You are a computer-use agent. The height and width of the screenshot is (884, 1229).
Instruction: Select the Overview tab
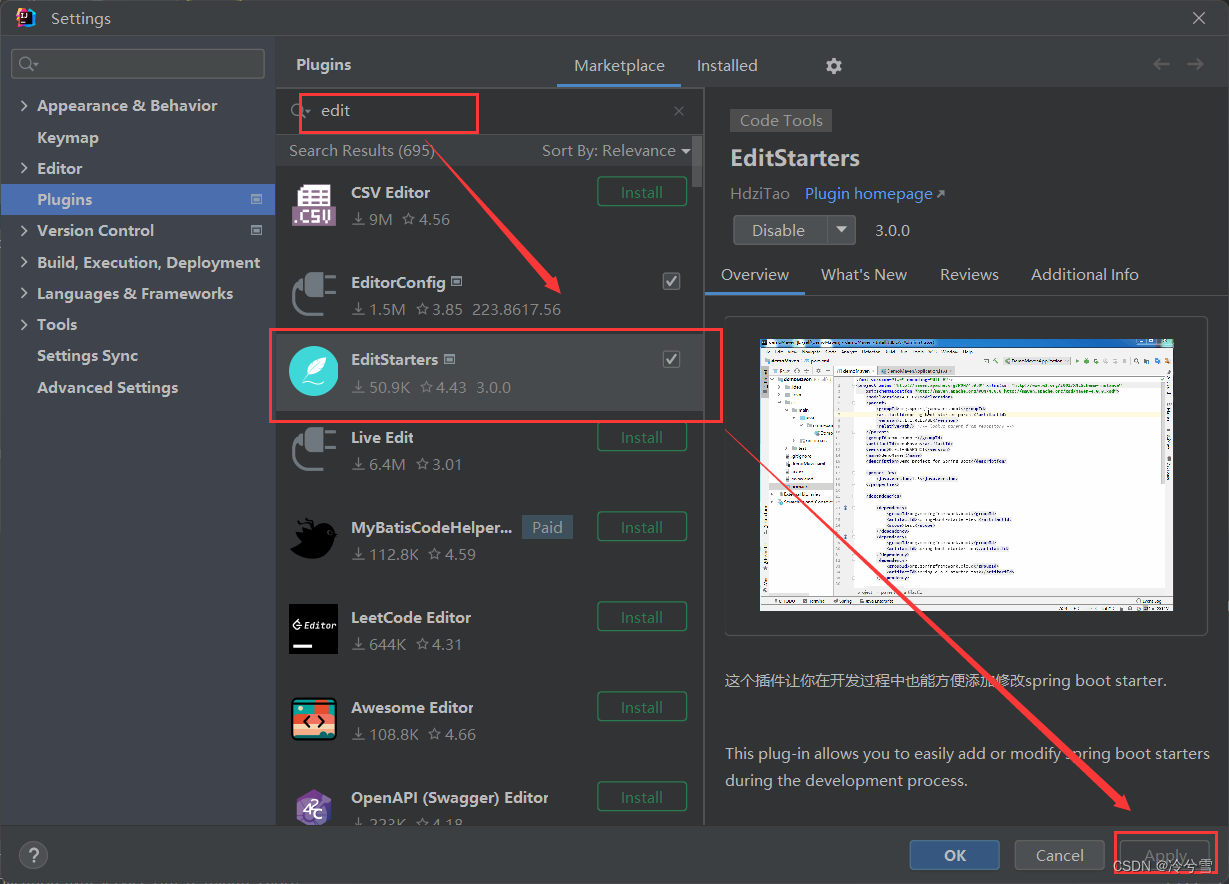tap(755, 275)
